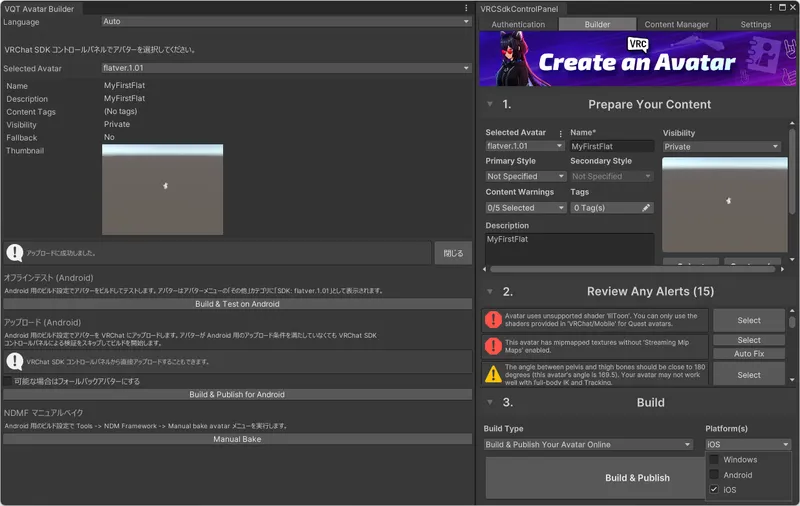Open Platform(s) dropdown showing iOS
800x506 pixels.
click(748, 444)
